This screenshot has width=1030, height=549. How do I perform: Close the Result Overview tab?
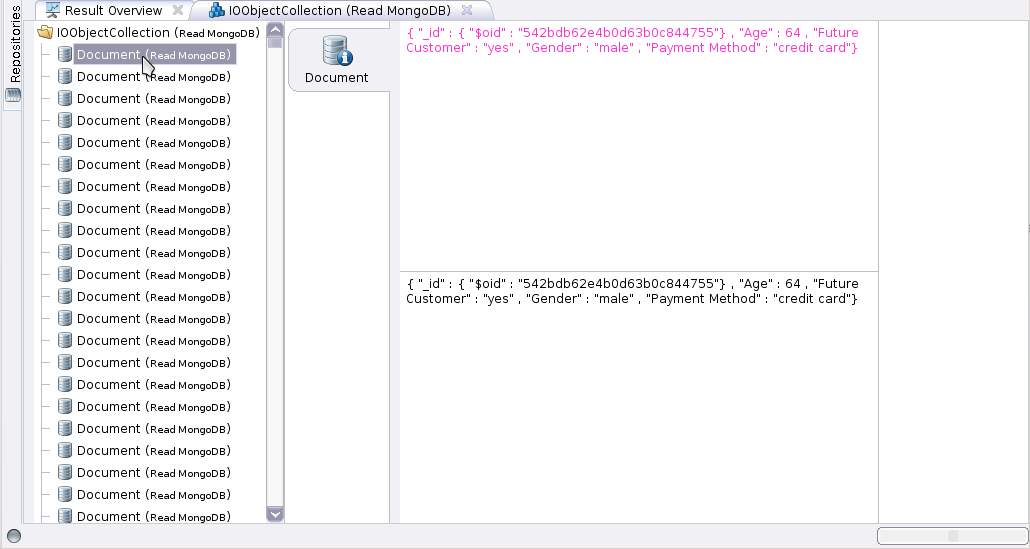178,11
